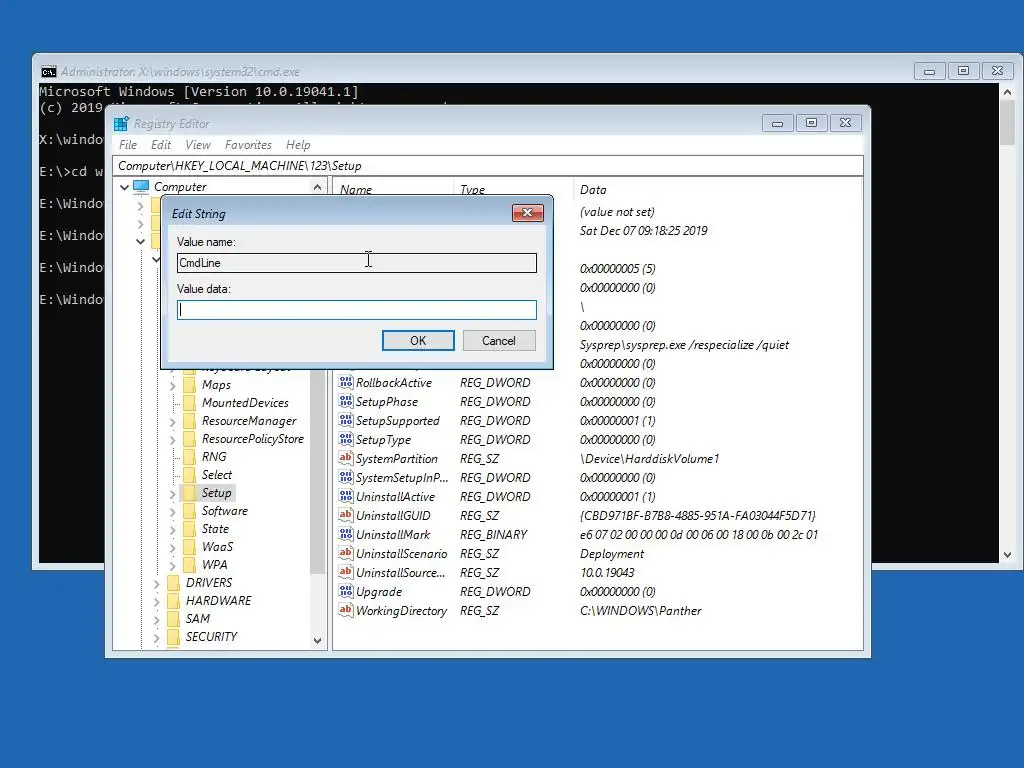
Task: Click the UninstallGUID string icon
Action: coord(345,515)
